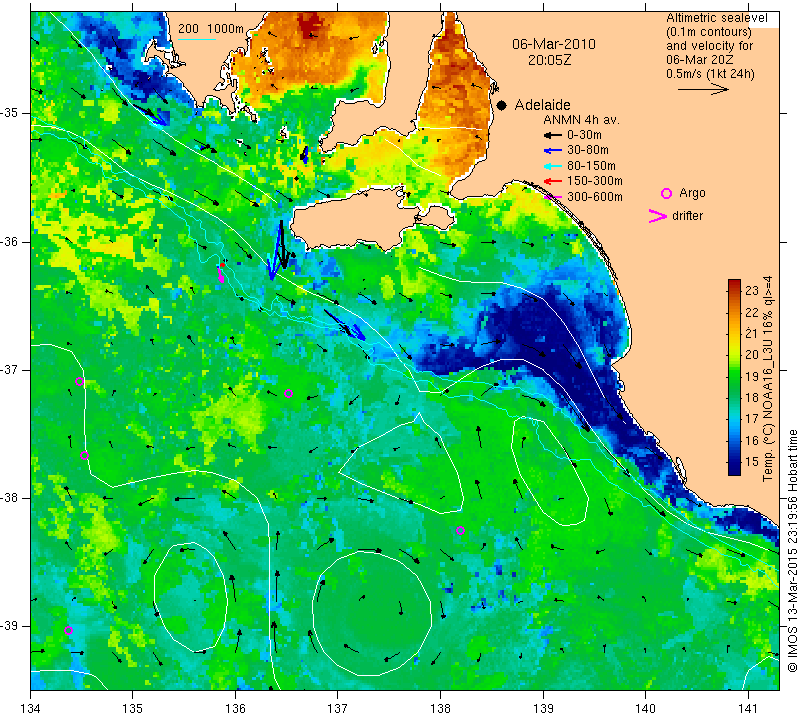
Task: Click the Argo float marker near 134.4E 39S
Action: pos(68,630)
